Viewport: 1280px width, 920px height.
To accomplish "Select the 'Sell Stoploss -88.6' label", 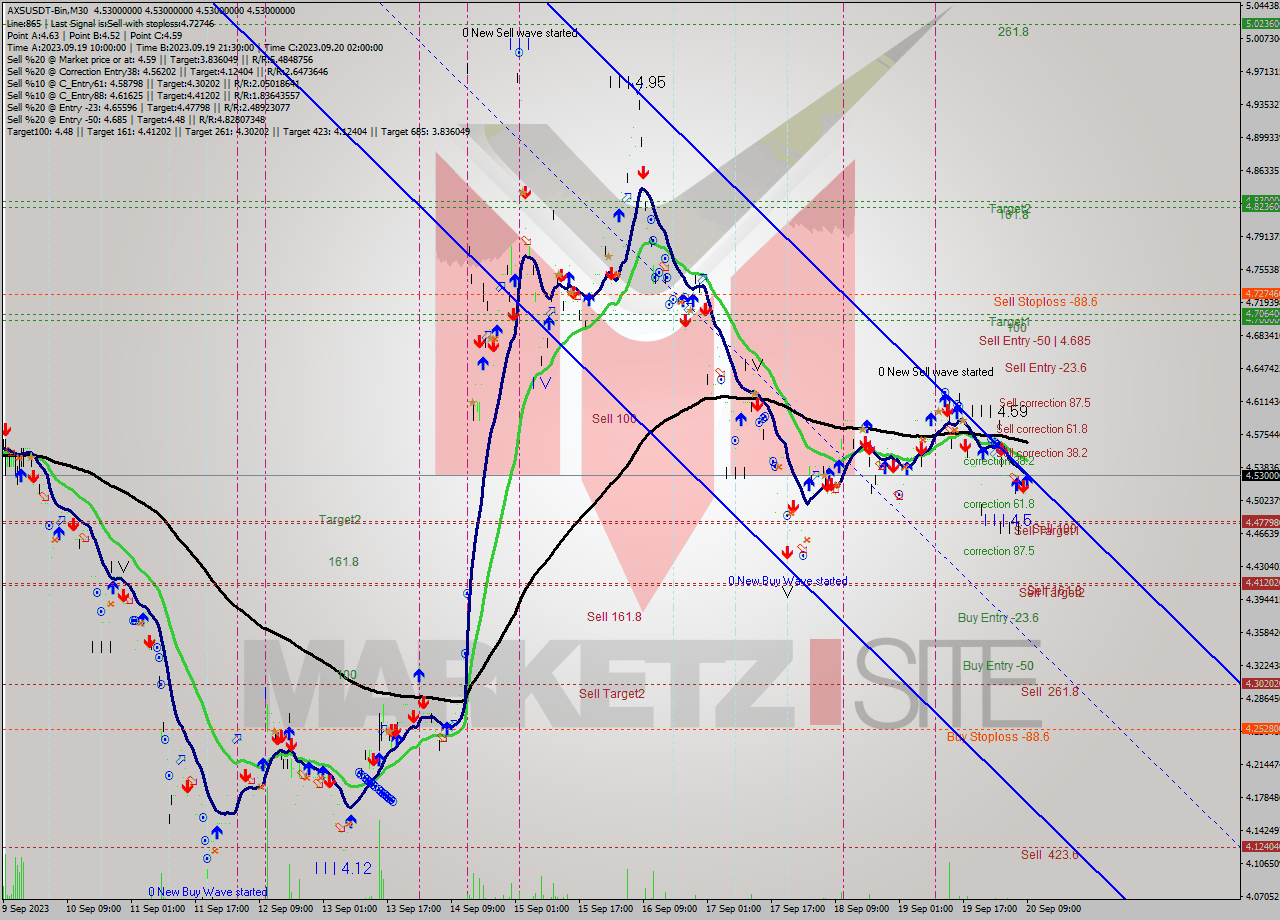I will (x=1045, y=301).
